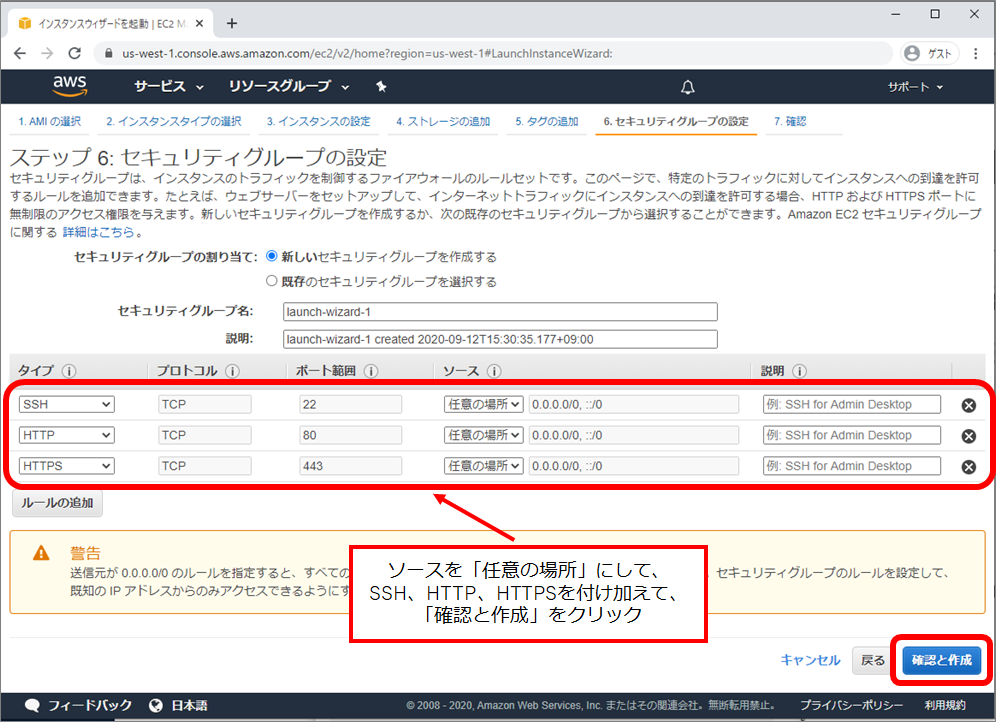
Task: Click the 確認と作成 button
Action: [x=941, y=660]
